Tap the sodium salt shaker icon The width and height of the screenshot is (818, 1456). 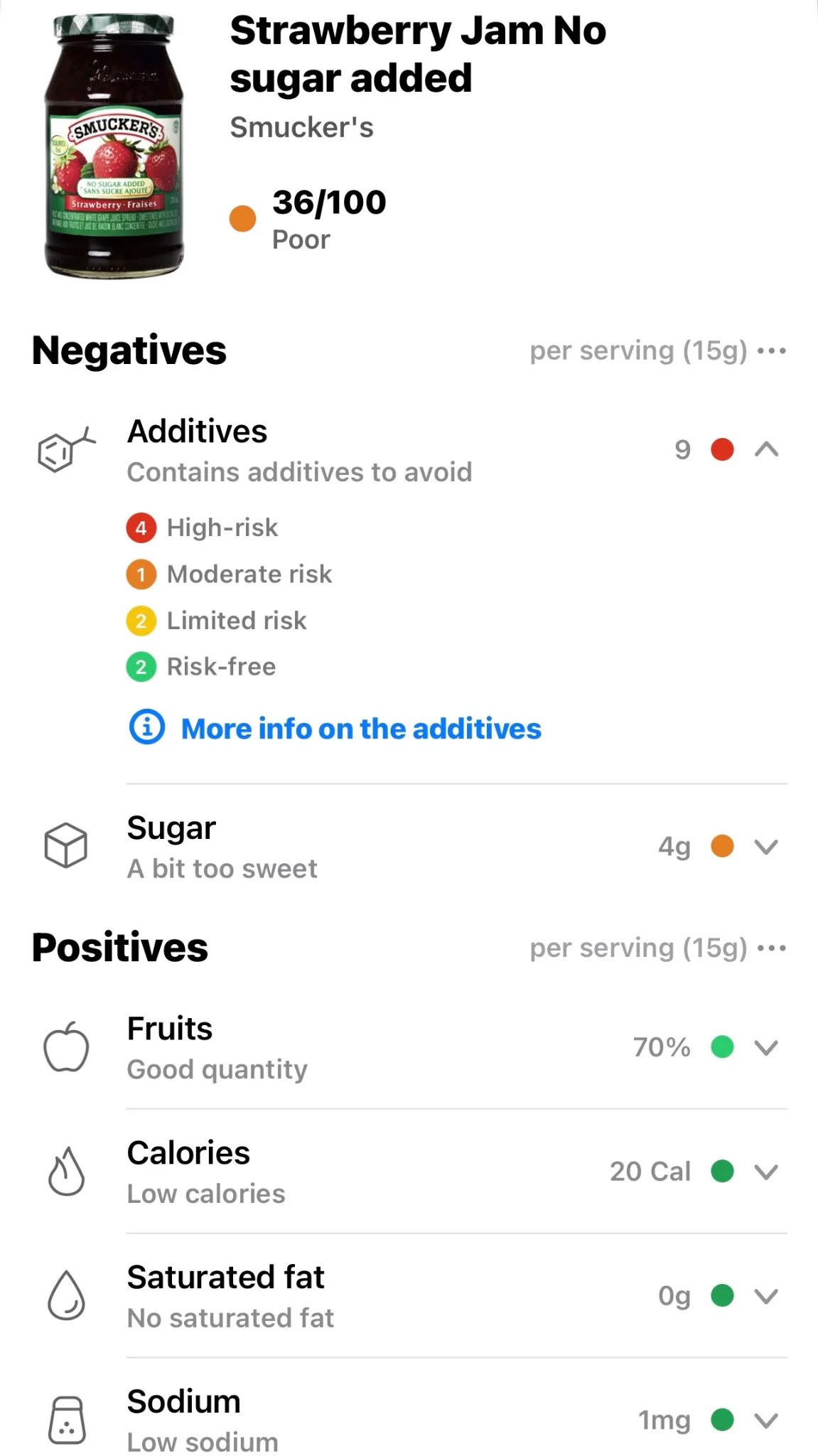67,1420
